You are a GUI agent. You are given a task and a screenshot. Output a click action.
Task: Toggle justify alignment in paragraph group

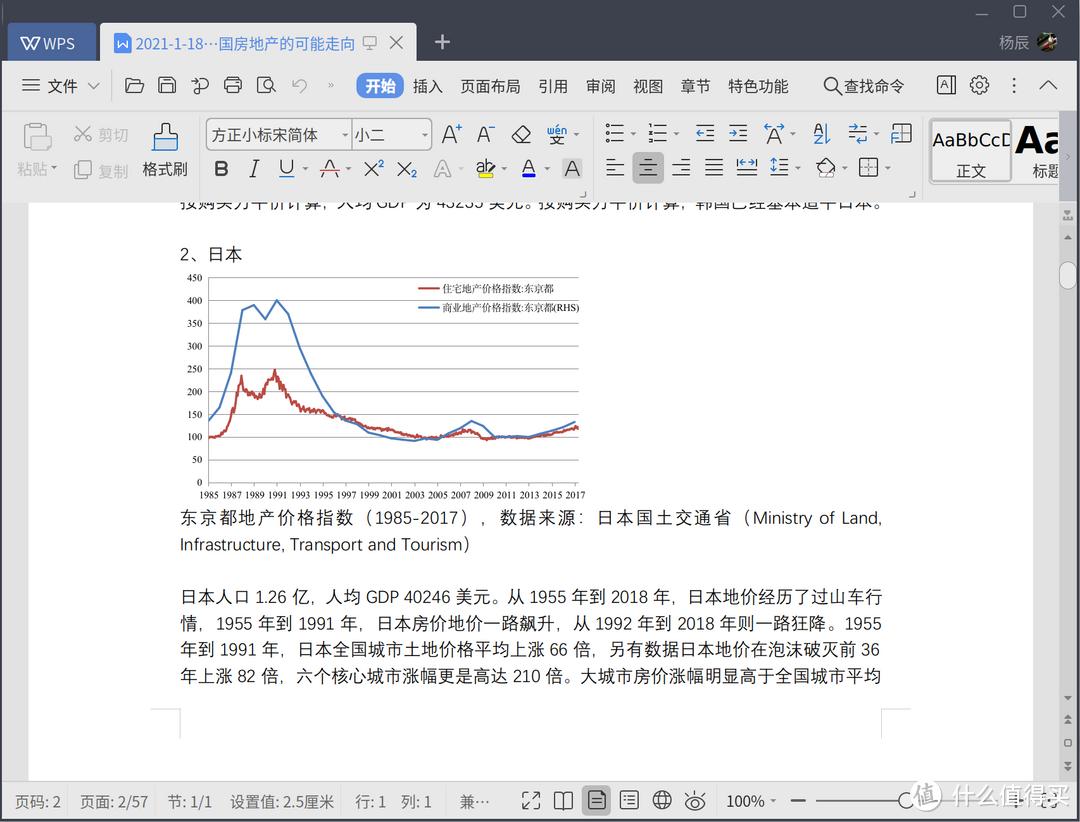pos(713,168)
